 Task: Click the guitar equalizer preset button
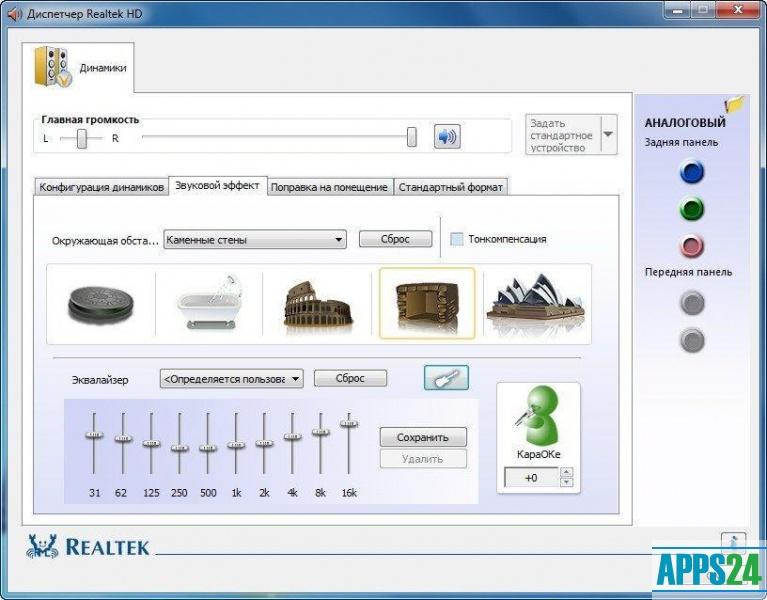tap(446, 378)
